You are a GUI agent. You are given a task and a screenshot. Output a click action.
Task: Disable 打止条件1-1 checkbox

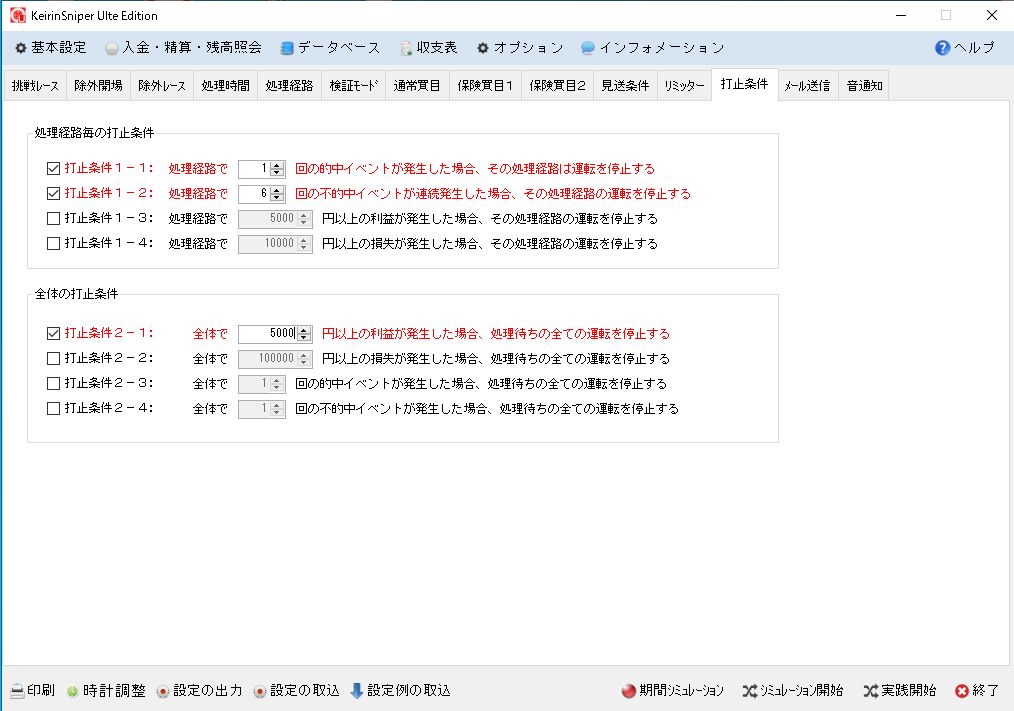pyautogui.click(x=54, y=169)
